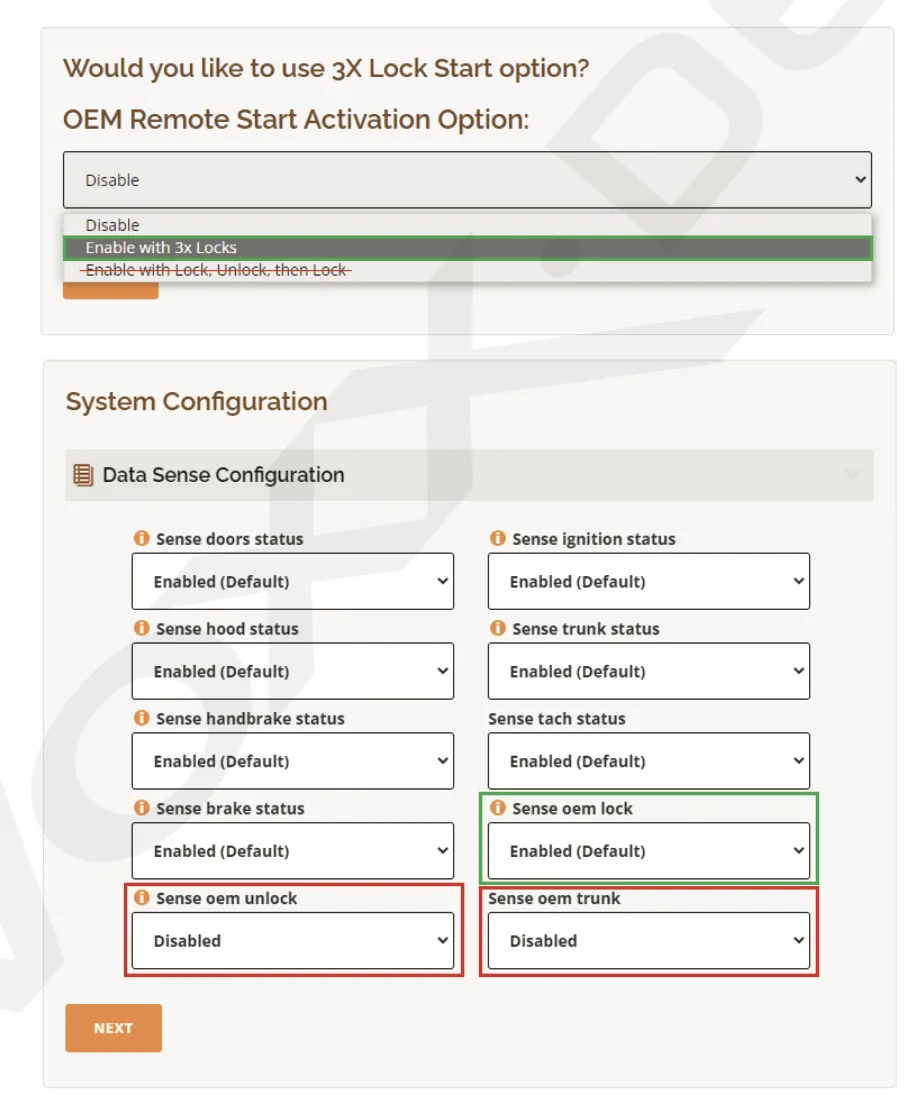The width and height of the screenshot is (914, 1114).
Task: Click info icon beside Sense ignition status
Action: [x=498, y=539]
